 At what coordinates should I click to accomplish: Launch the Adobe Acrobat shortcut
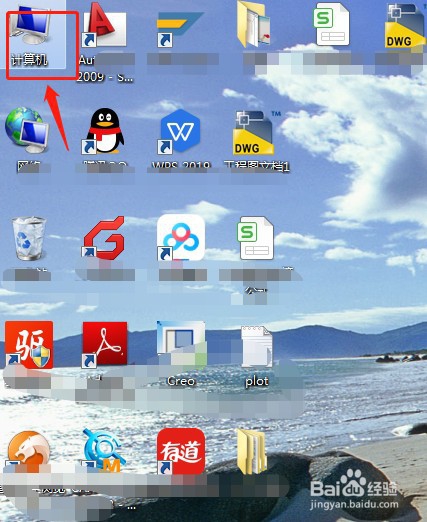click(x=105, y=345)
